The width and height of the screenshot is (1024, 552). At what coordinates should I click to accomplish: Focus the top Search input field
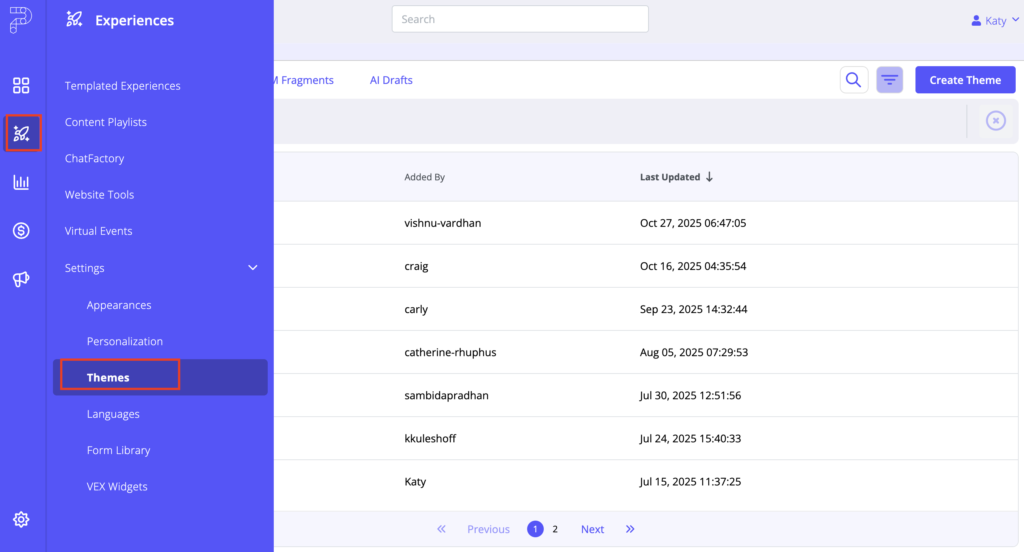click(520, 19)
